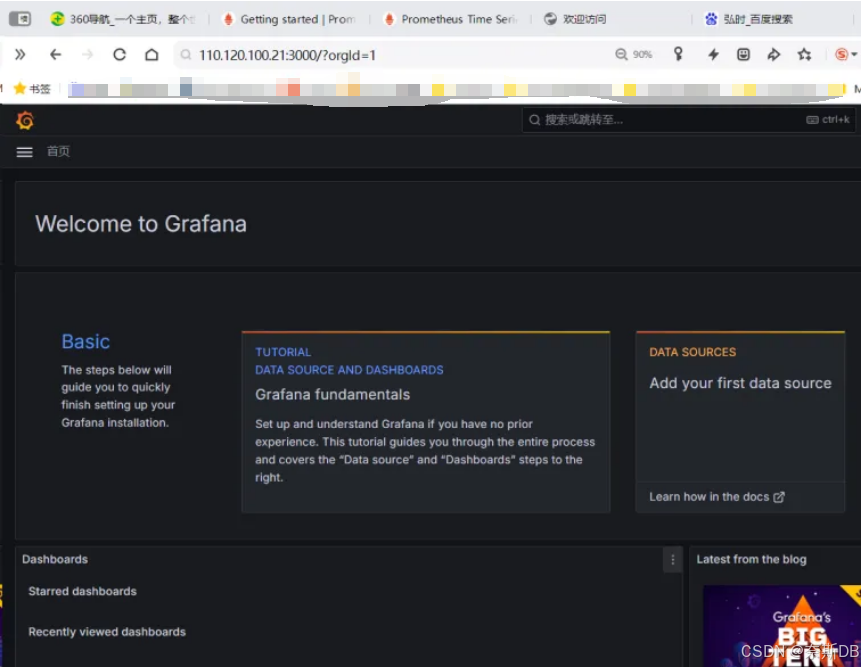Click the key password manager icon
Screen dimensions: 864x667
678,54
